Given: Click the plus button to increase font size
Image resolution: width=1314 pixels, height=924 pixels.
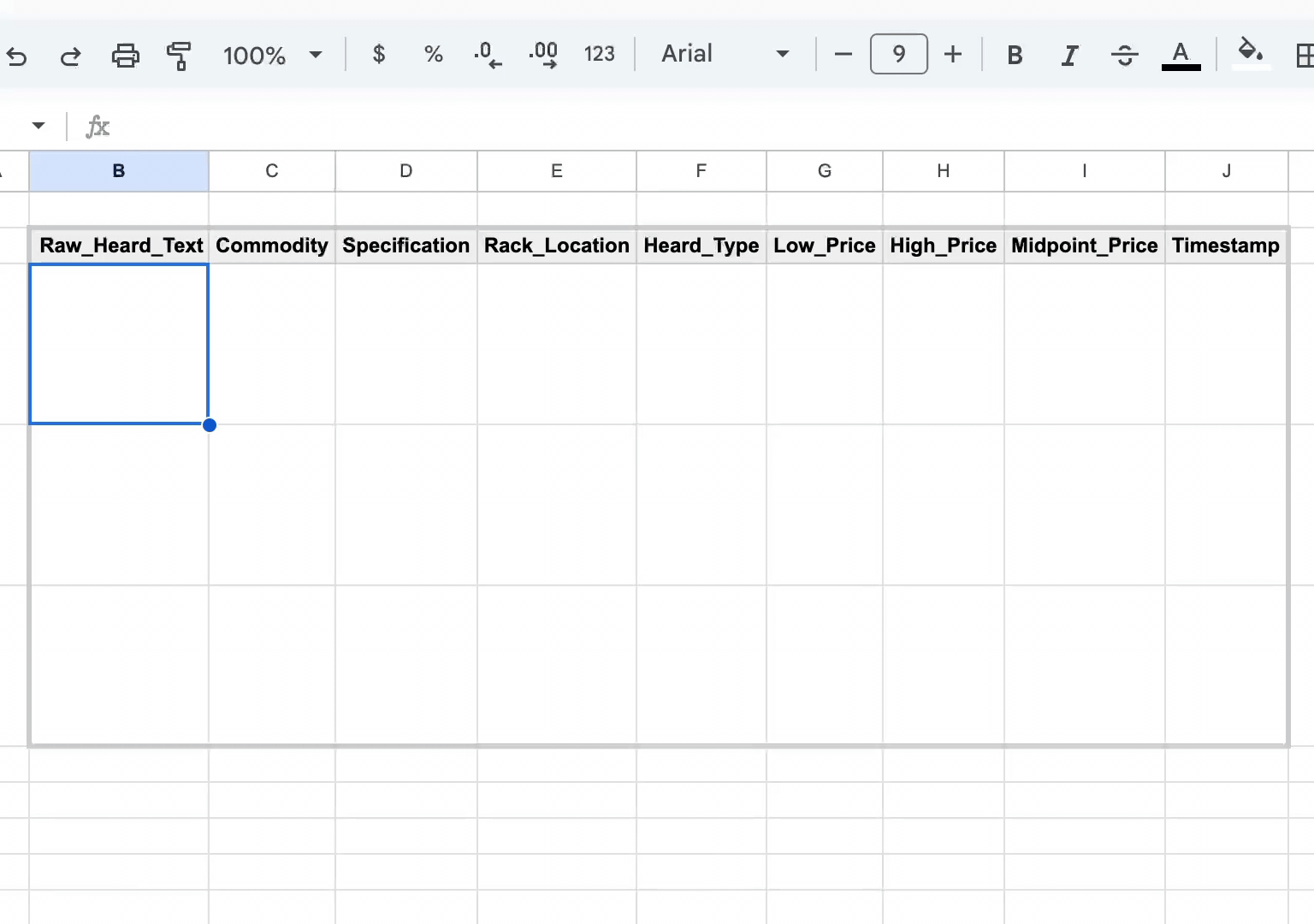Looking at the screenshot, I should tap(953, 55).
